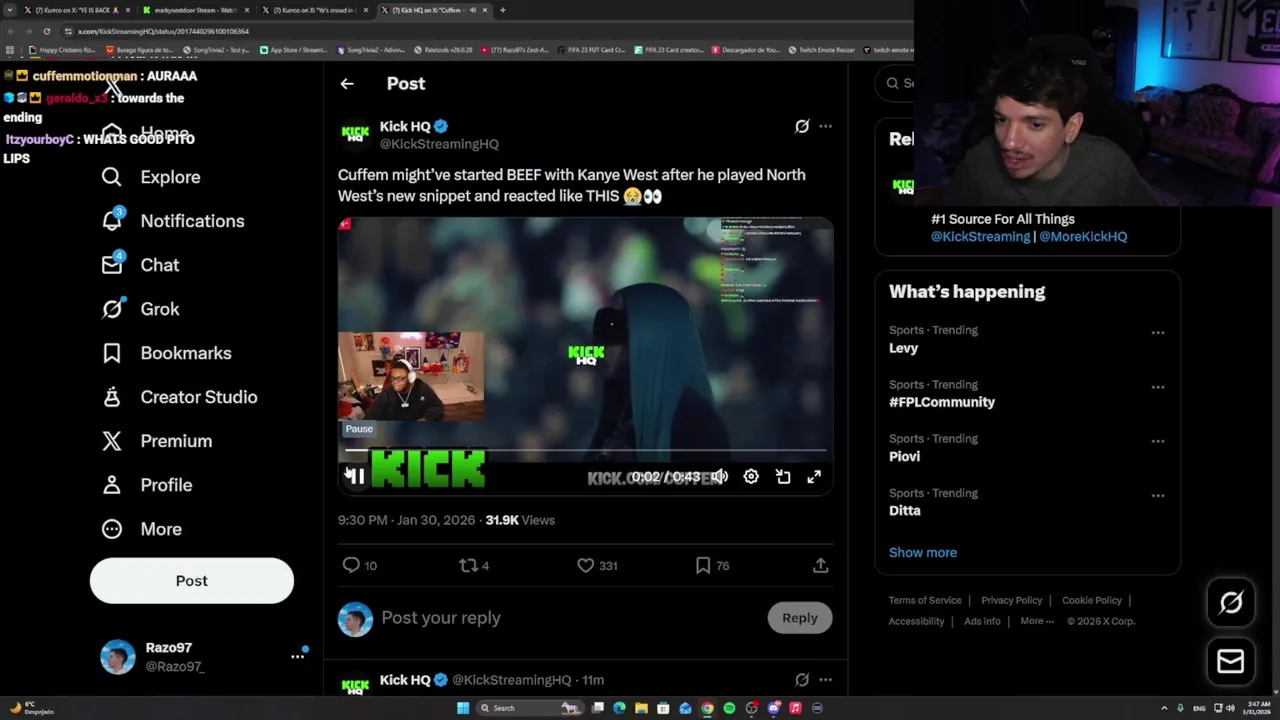Click the share icon under the post

pos(820,565)
